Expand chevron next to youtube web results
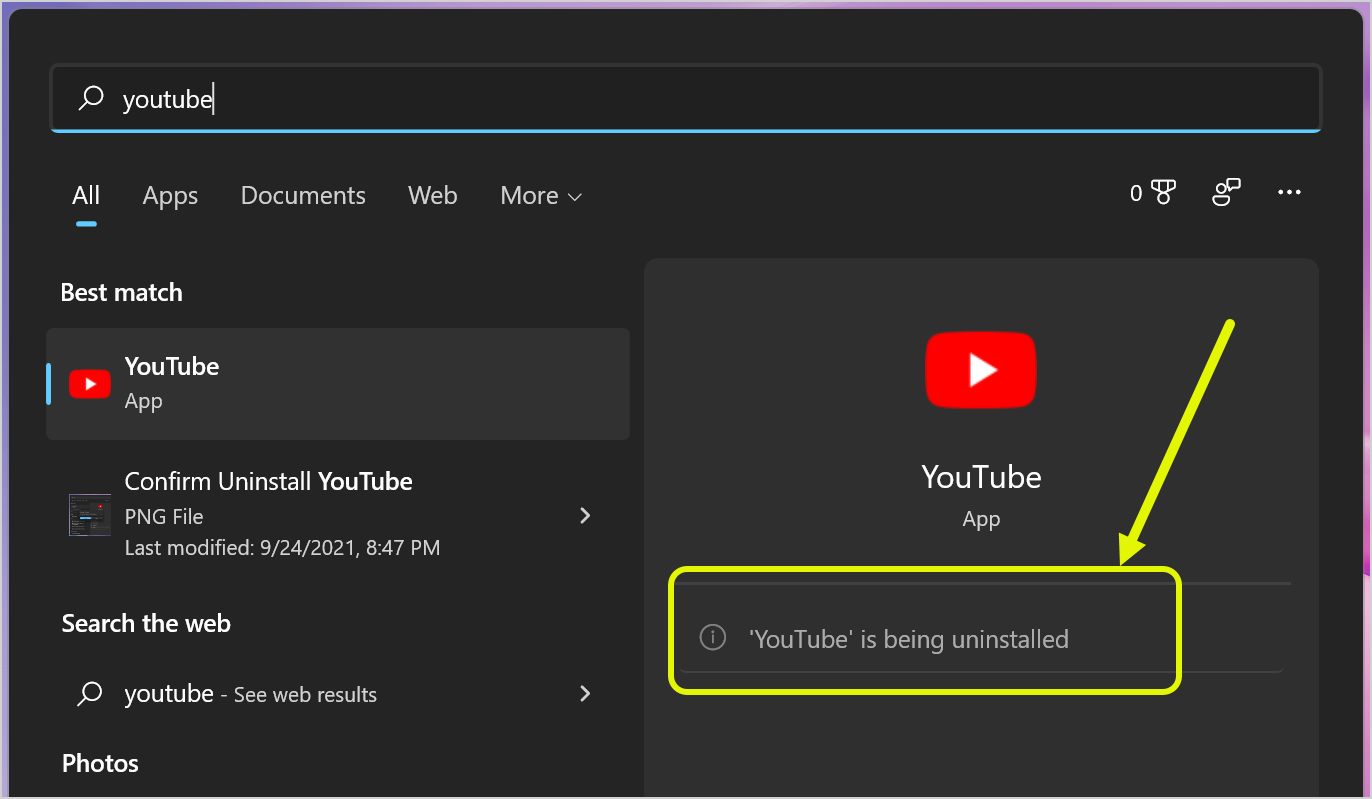Screen dimensions: 1372x799 point(586,694)
